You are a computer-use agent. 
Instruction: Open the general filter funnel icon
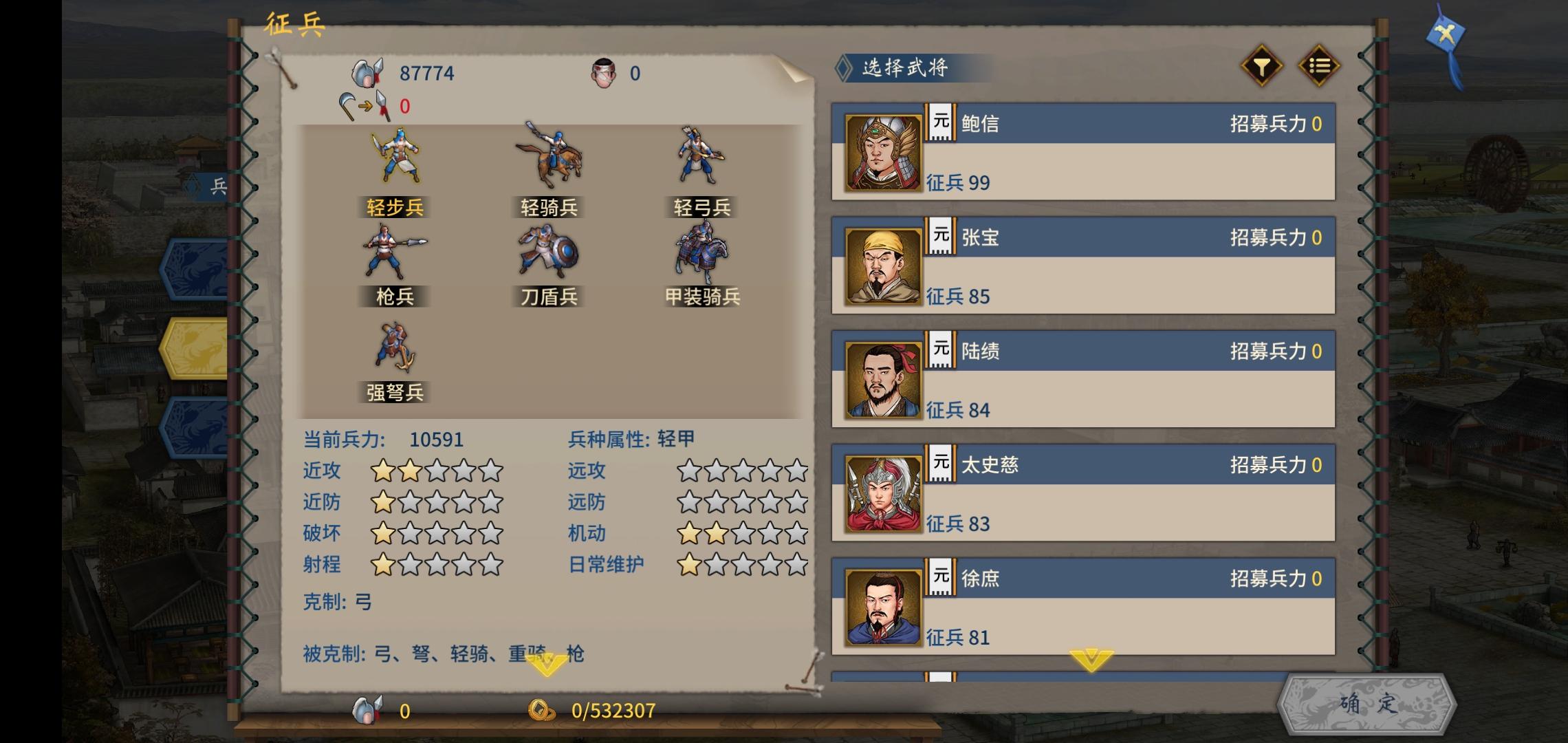tap(1261, 66)
